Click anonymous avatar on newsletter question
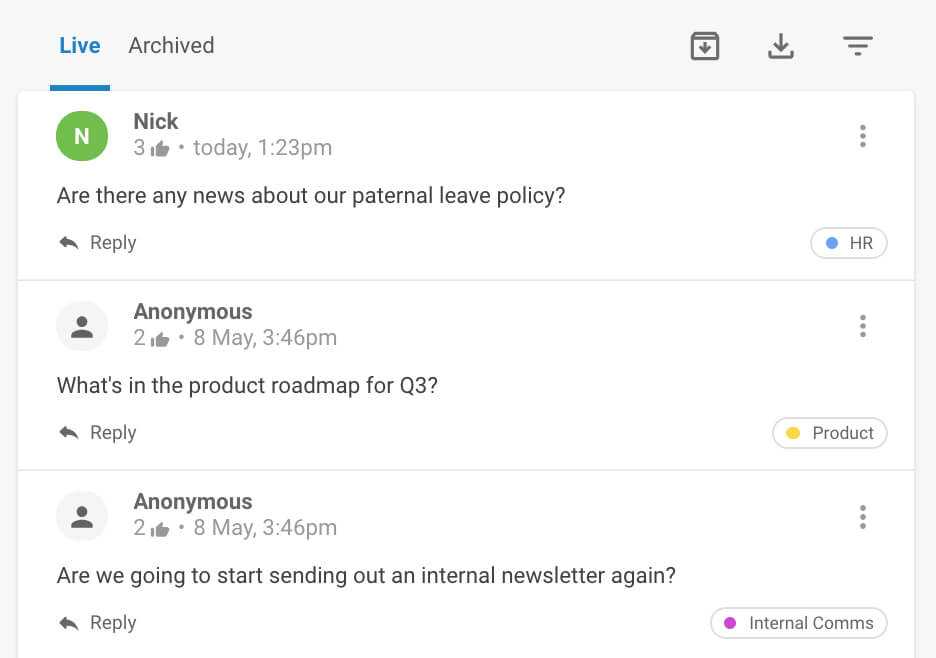 (x=82, y=516)
